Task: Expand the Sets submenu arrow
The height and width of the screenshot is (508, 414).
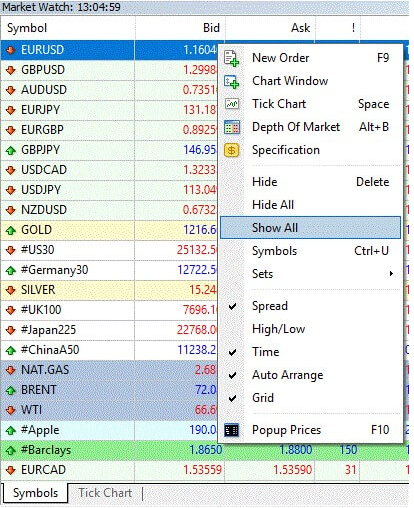Action: point(391,274)
